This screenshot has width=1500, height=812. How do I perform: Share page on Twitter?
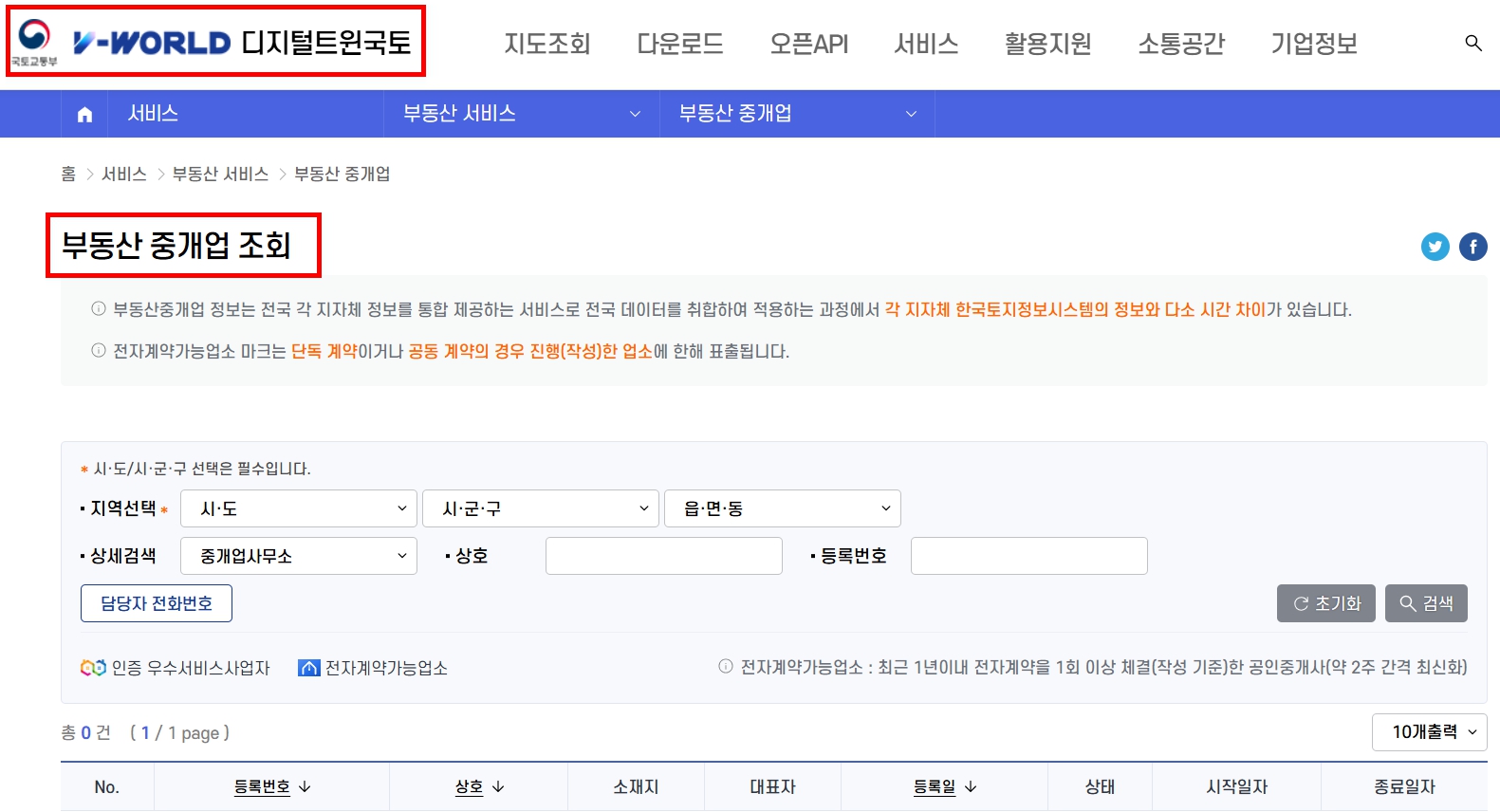point(1435,247)
